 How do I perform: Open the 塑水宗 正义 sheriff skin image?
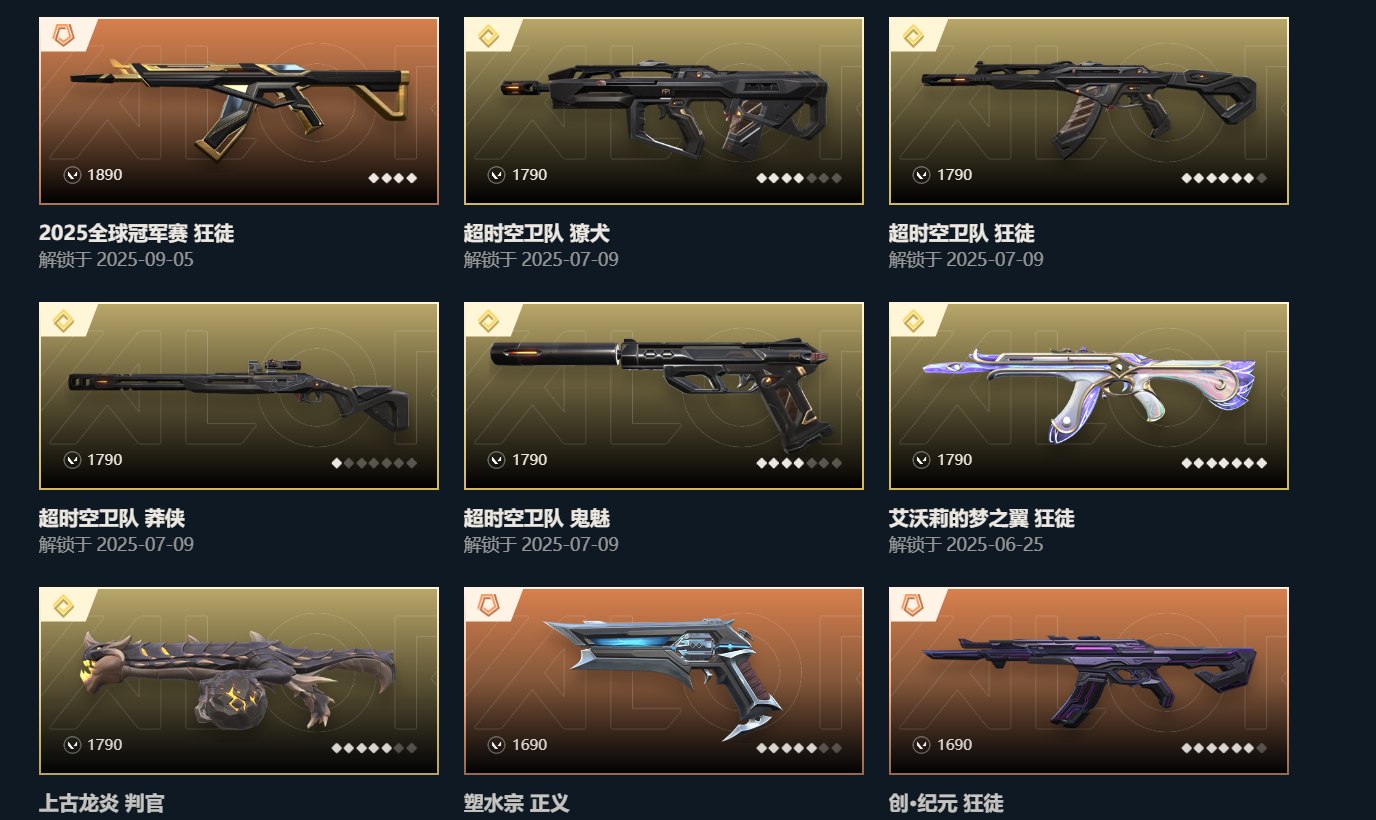664,681
